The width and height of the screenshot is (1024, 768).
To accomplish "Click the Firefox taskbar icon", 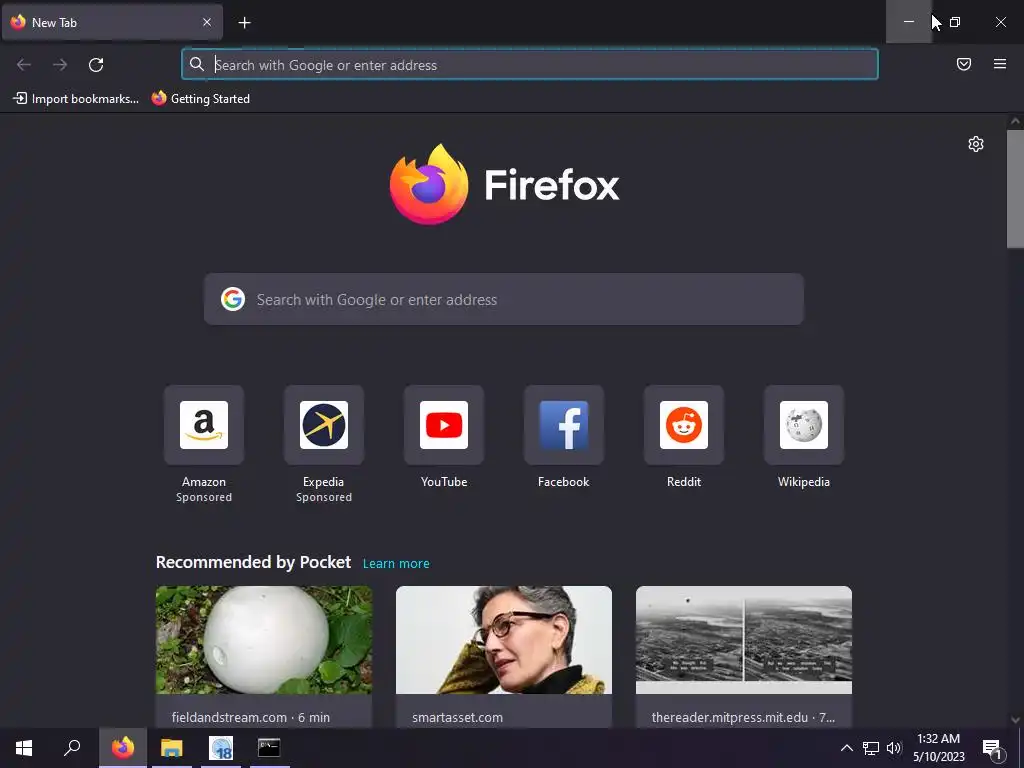I will (x=123, y=748).
